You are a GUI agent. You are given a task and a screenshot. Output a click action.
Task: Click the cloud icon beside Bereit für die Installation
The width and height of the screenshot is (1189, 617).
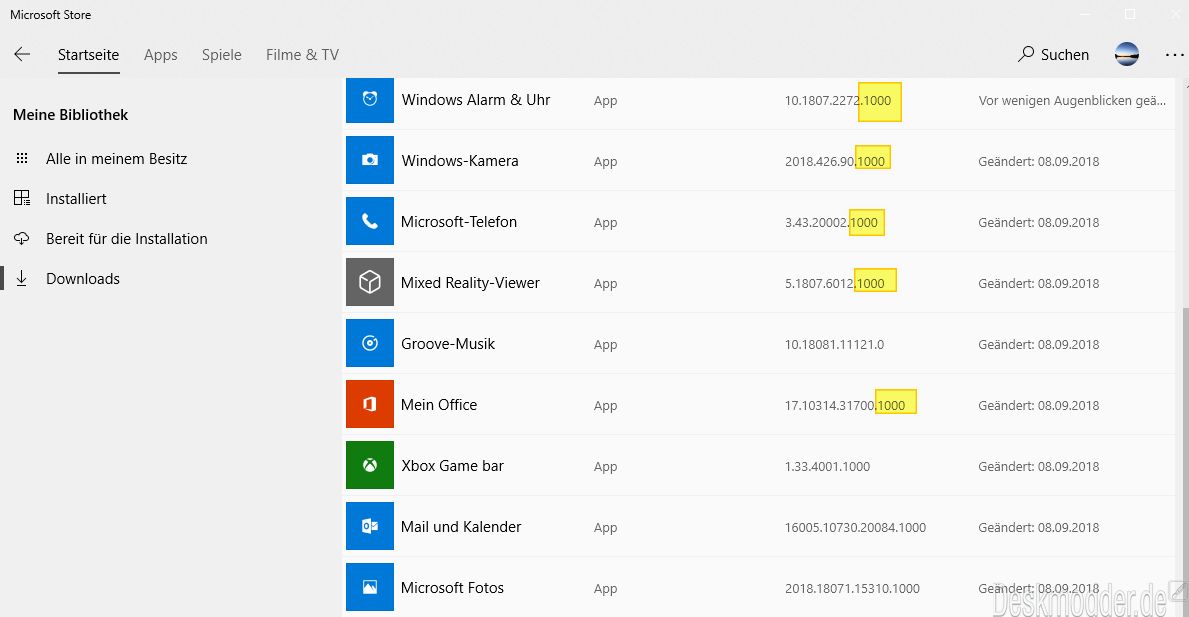[x=22, y=239]
